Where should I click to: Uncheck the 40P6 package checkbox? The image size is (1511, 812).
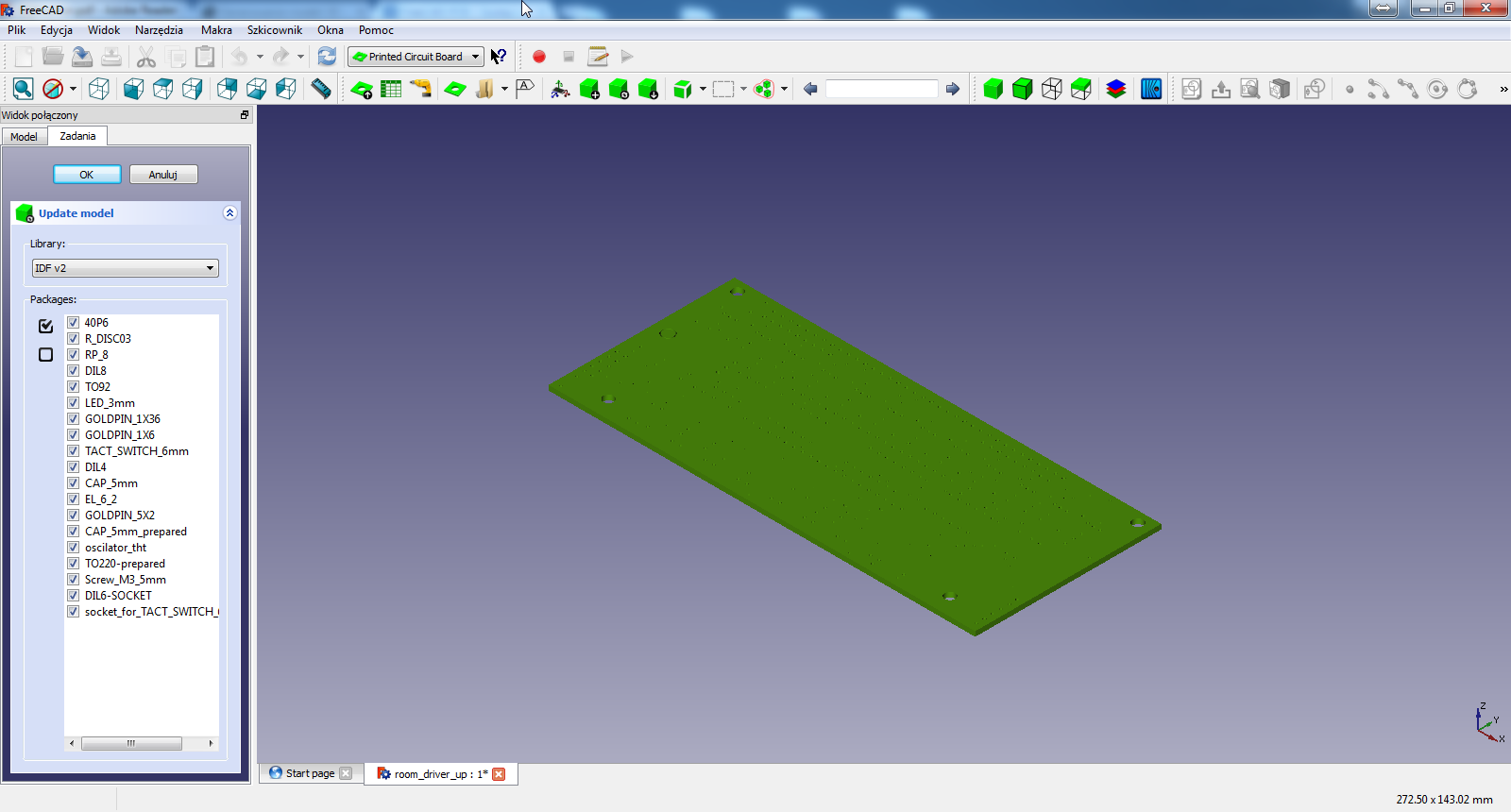[x=73, y=323]
